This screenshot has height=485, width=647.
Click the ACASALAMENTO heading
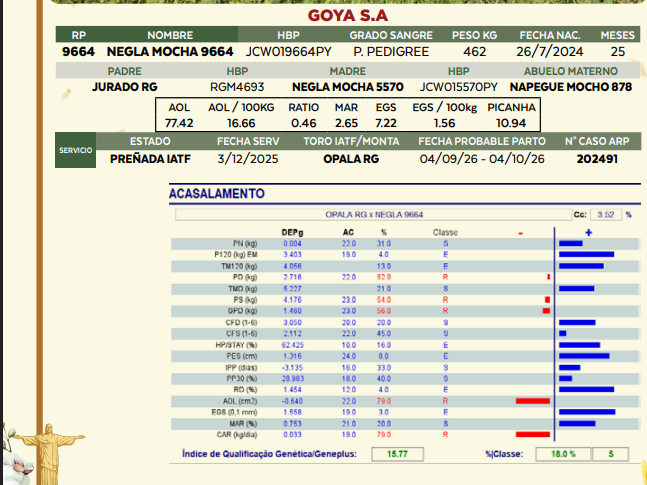(x=217, y=193)
